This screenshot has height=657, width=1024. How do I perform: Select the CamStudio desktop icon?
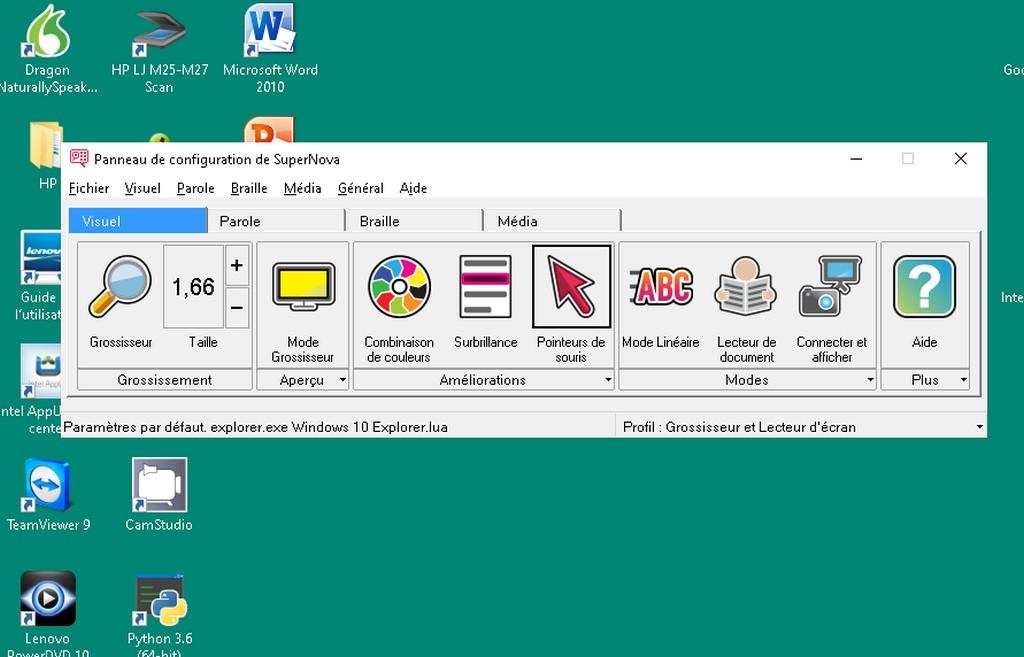click(159, 494)
